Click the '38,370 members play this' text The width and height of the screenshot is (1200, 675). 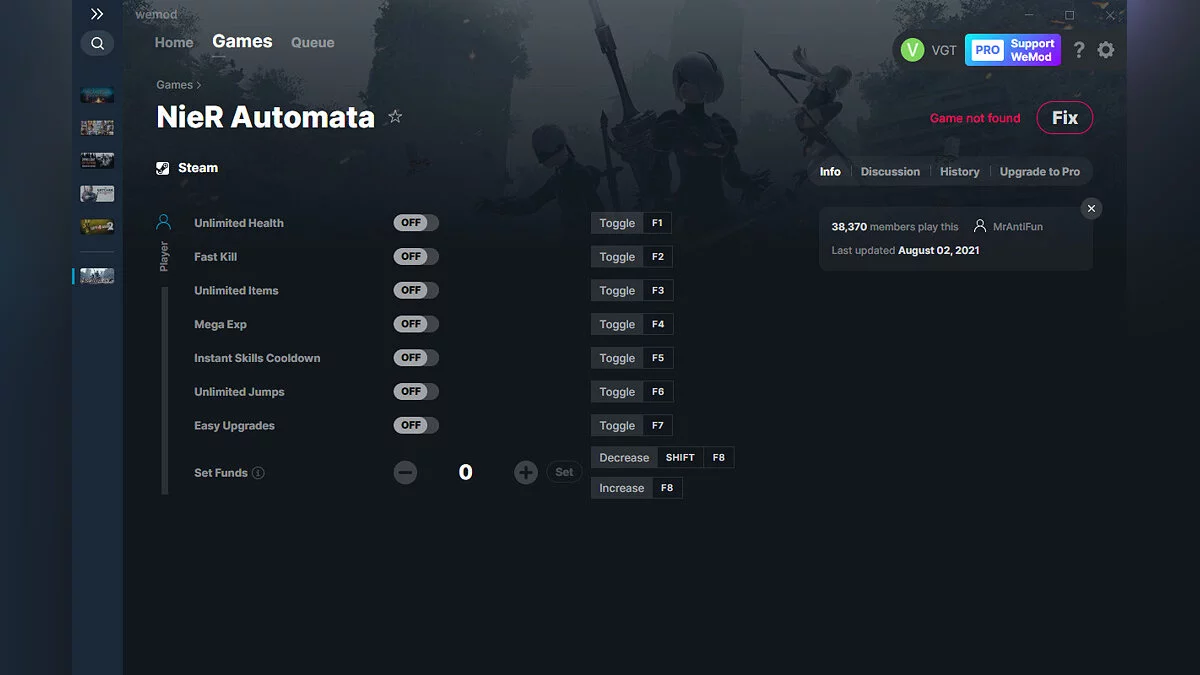tap(895, 227)
